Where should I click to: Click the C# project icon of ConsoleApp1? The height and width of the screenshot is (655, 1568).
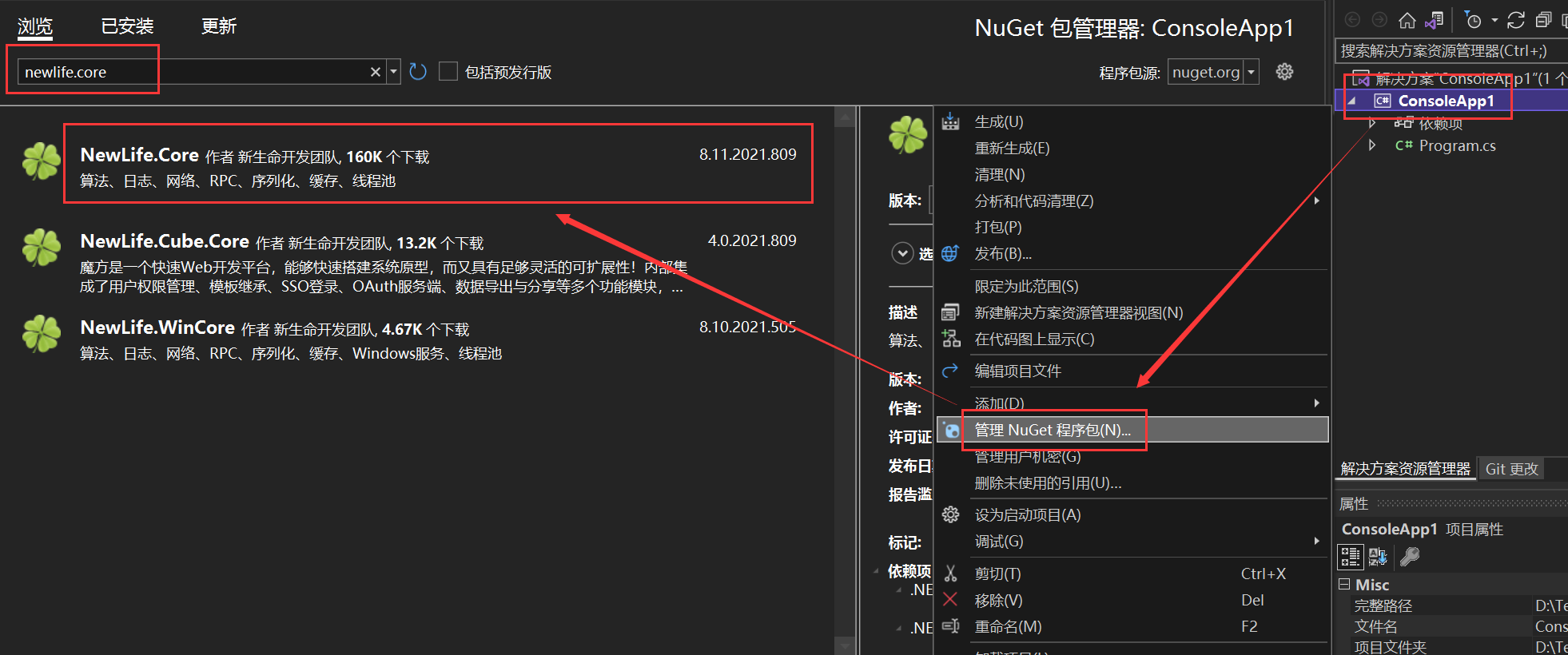click(x=1382, y=101)
